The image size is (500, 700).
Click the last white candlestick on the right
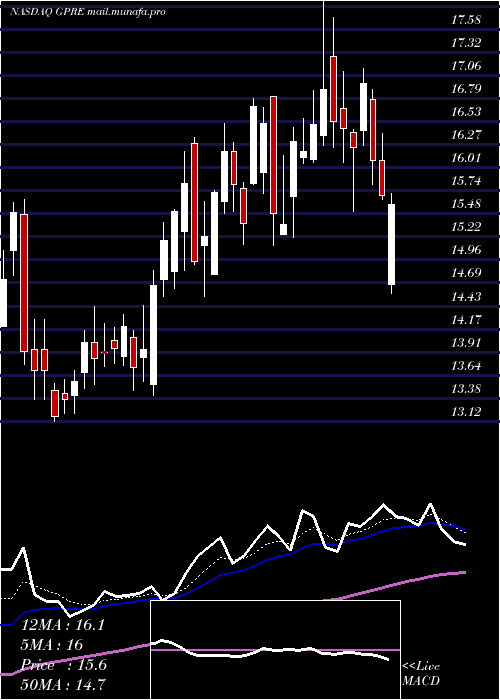(x=392, y=244)
